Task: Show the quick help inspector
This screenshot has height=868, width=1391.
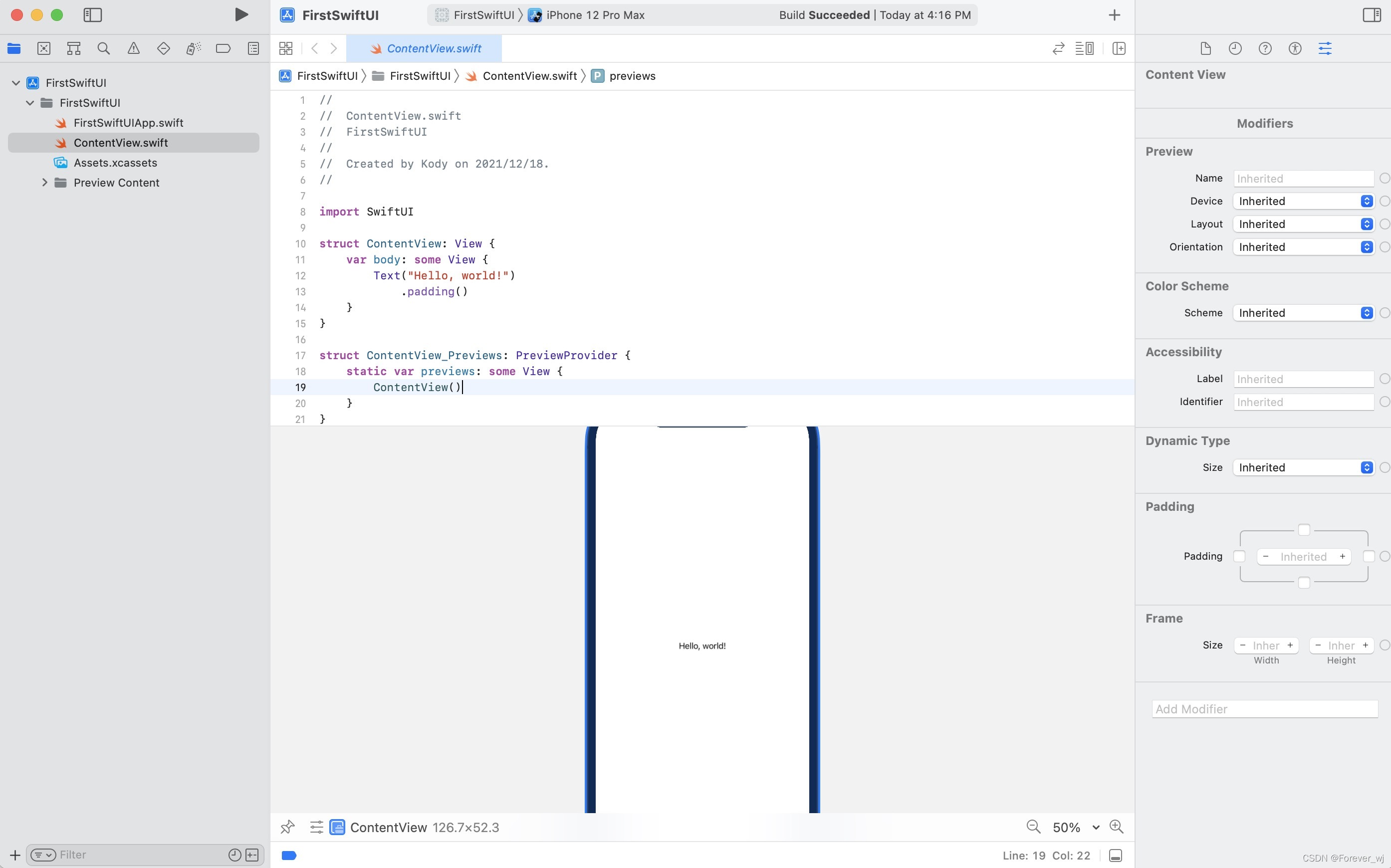Action: pos(1265,49)
